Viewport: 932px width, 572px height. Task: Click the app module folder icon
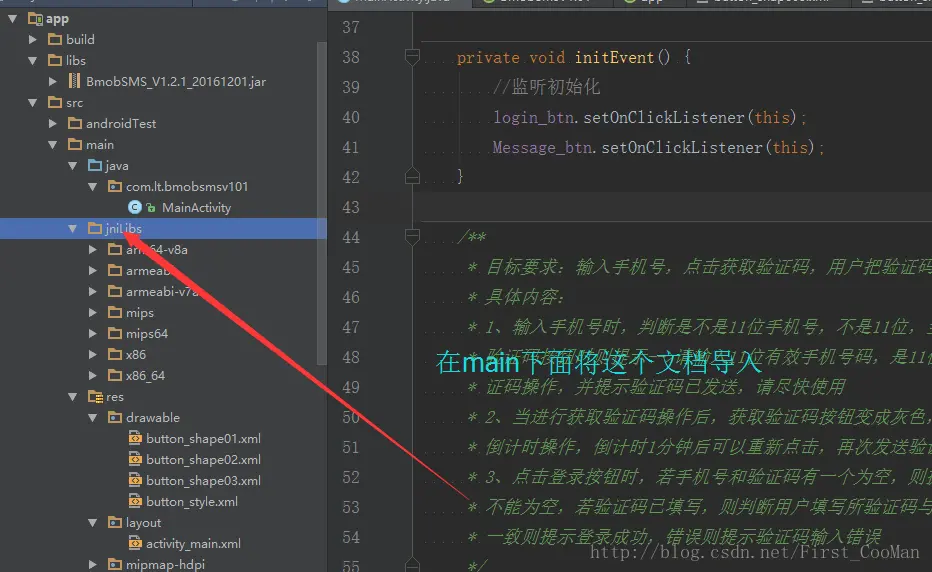pyautogui.click(x=34, y=19)
